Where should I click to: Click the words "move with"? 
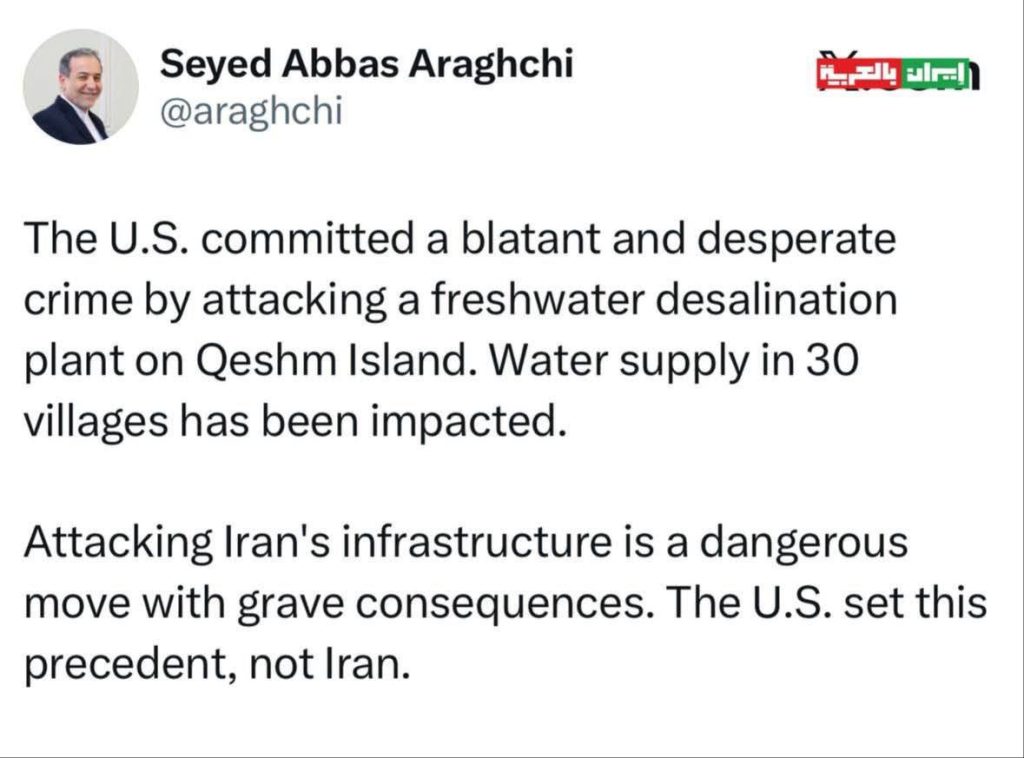pos(117,603)
